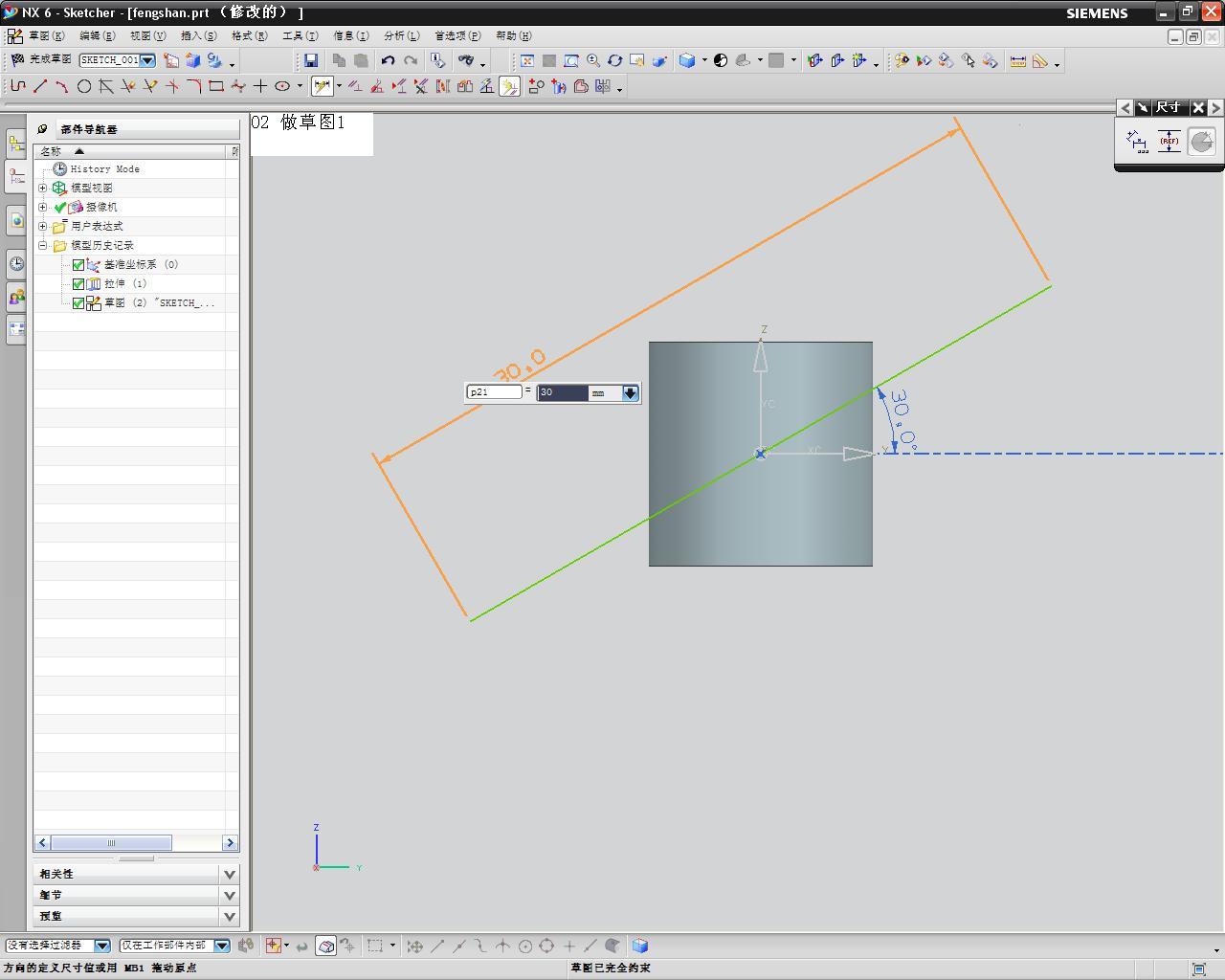
Task: Select the Arc sketch tool
Action: (61, 86)
